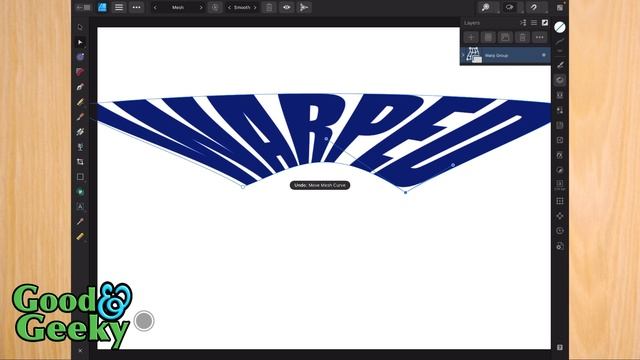Tap the back to gallery arrow
This screenshot has height=360, width=640.
click(83, 7)
